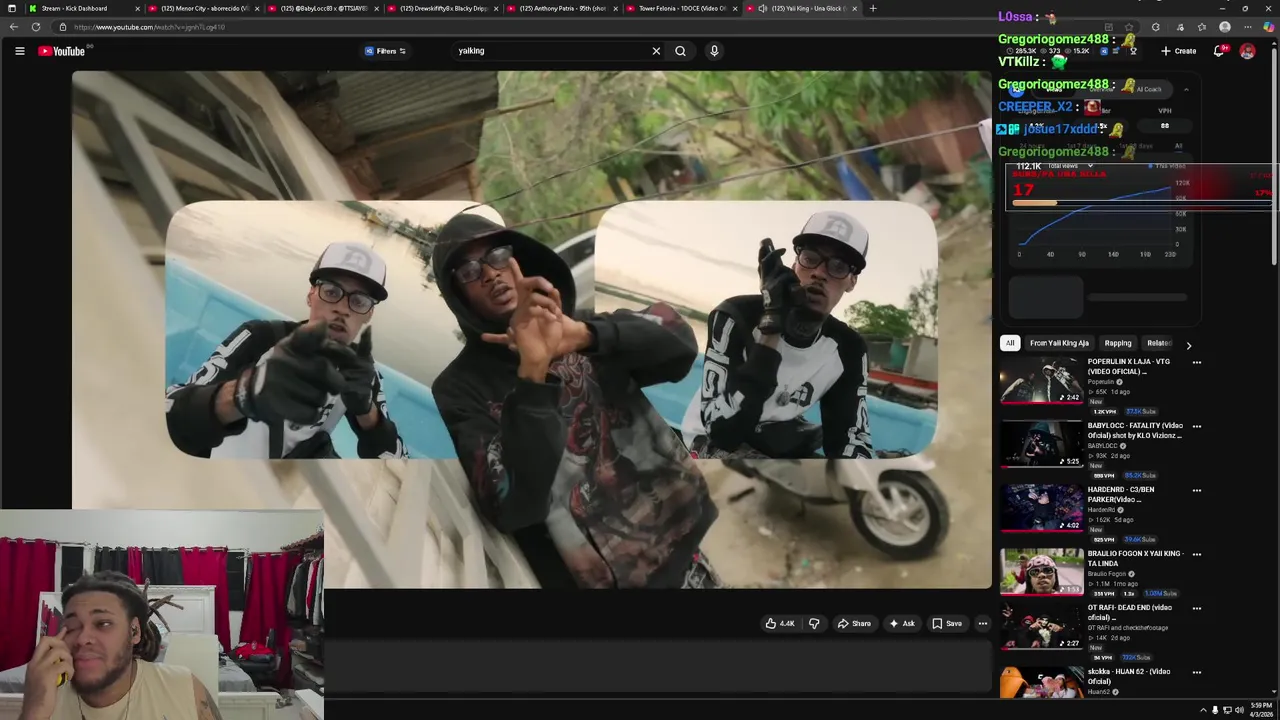The height and width of the screenshot is (720, 1280).
Task: Select the 'All' time range in stats
Action: 1178,146
